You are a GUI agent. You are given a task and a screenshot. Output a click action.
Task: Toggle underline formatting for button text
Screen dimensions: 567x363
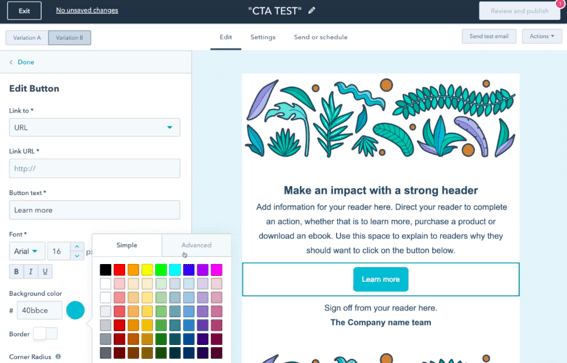(45, 271)
